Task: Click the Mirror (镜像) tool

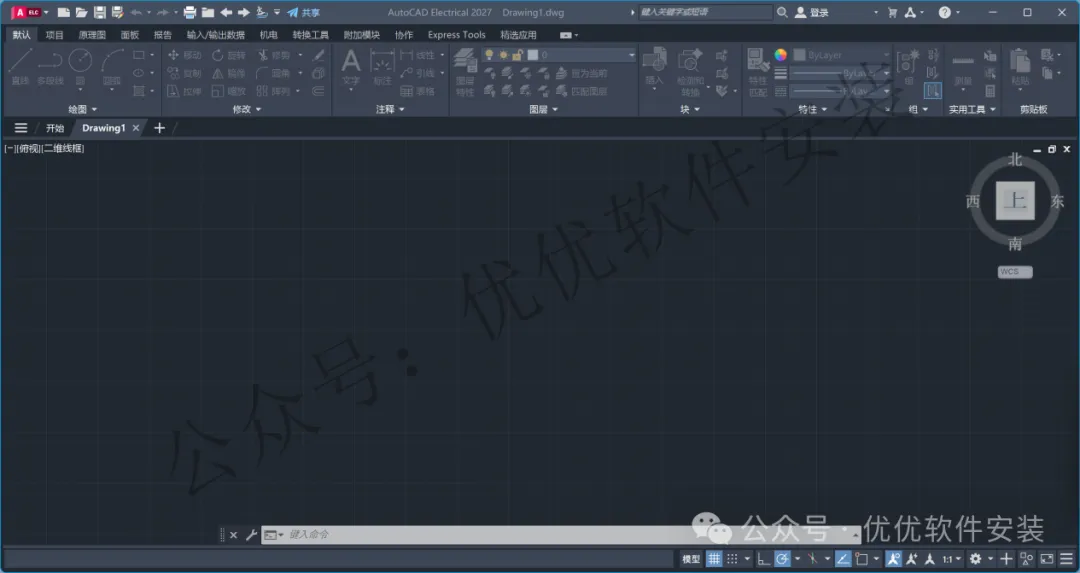Action: coord(229,73)
